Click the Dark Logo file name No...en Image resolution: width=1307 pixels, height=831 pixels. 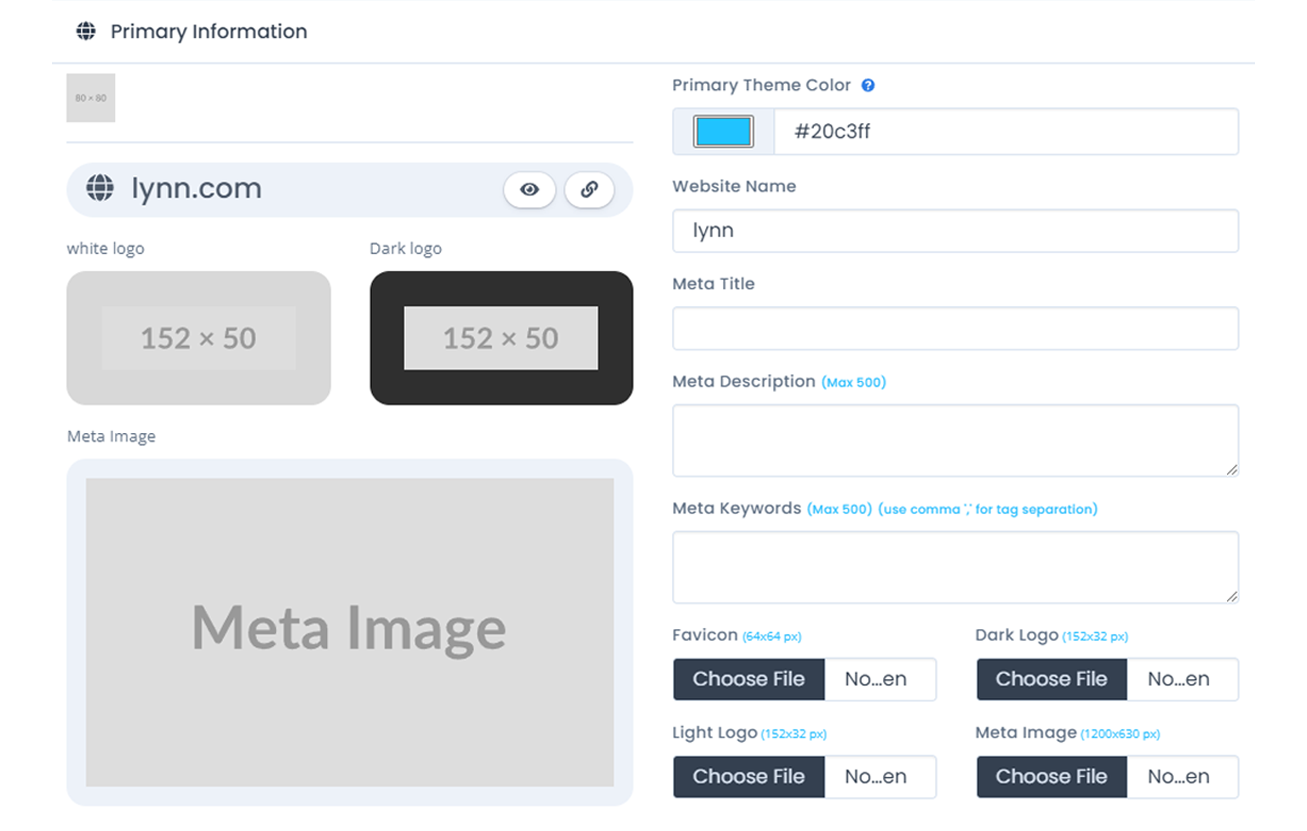click(x=1179, y=679)
